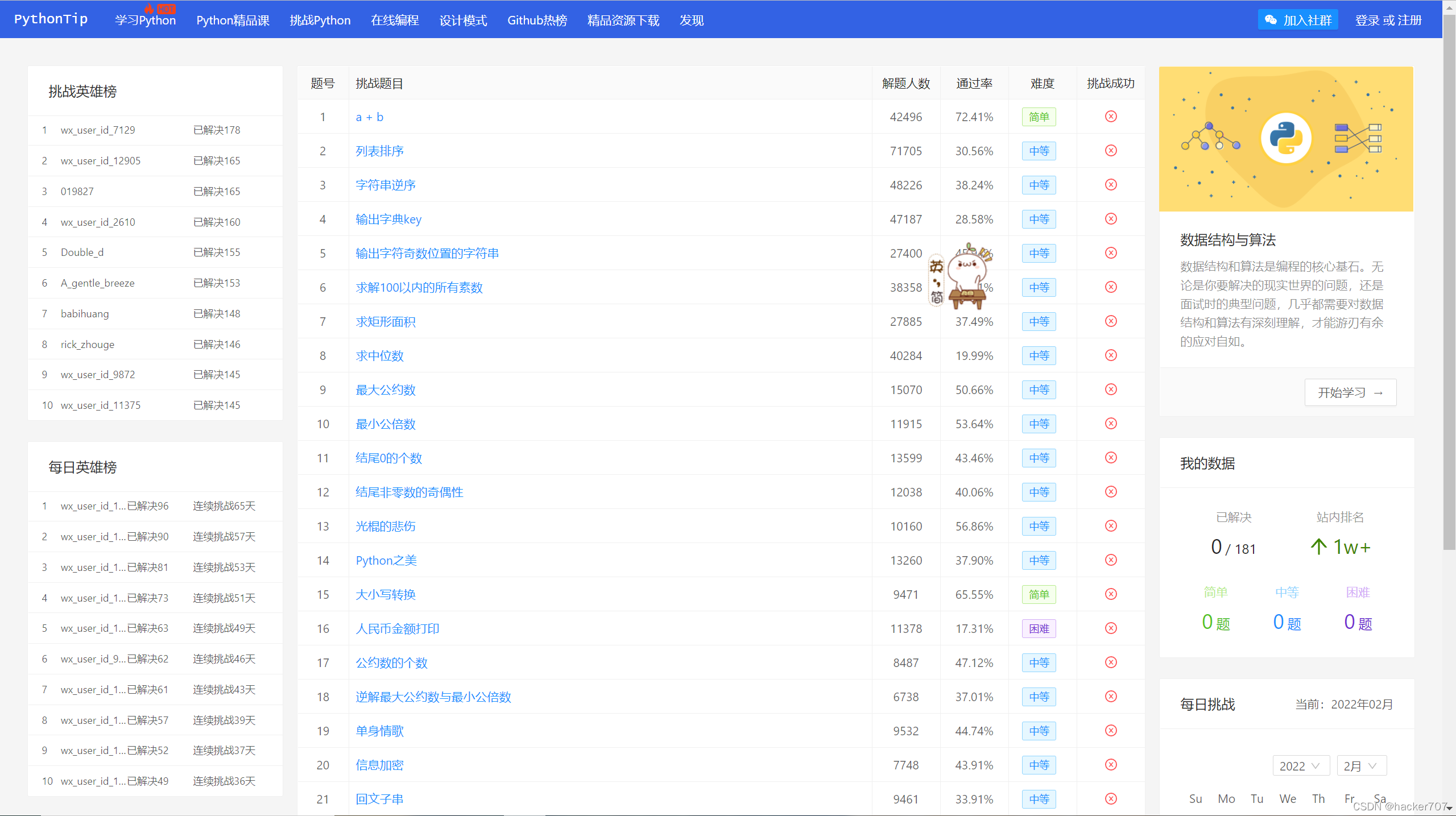Open the 字符串逆序 challenge
The height and width of the screenshot is (816, 1456).
coord(386,185)
